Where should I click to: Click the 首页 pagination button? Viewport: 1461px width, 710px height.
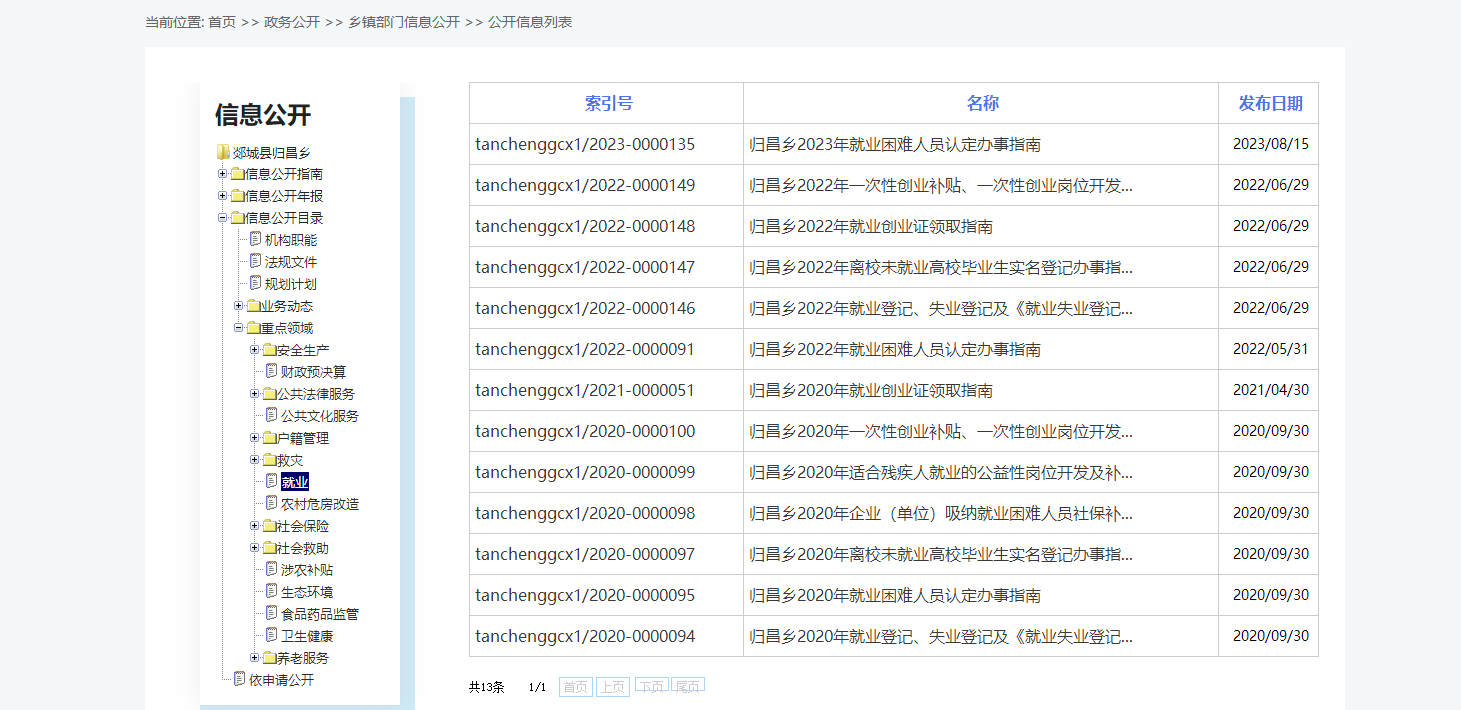576,687
